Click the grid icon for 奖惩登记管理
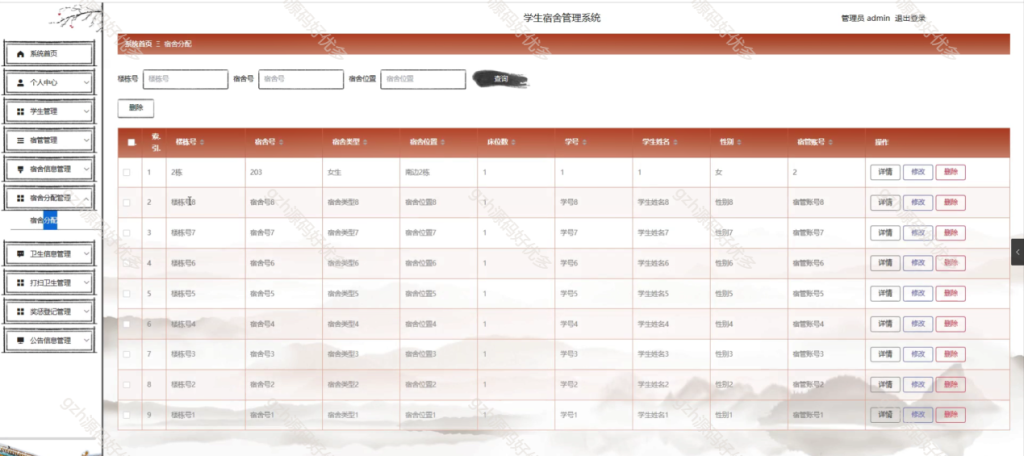The height and width of the screenshot is (456, 1024). (20, 312)
